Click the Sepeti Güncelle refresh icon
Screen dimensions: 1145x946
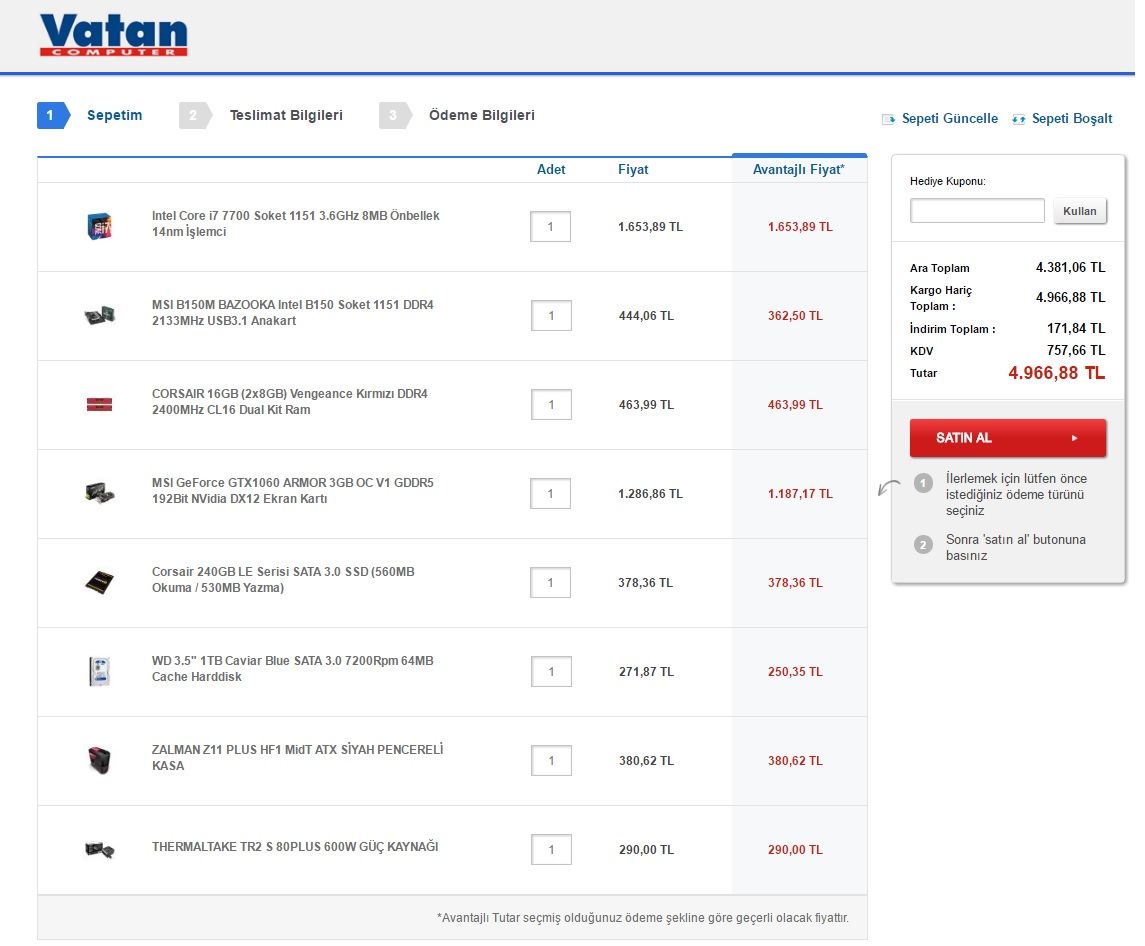point(888,119)
